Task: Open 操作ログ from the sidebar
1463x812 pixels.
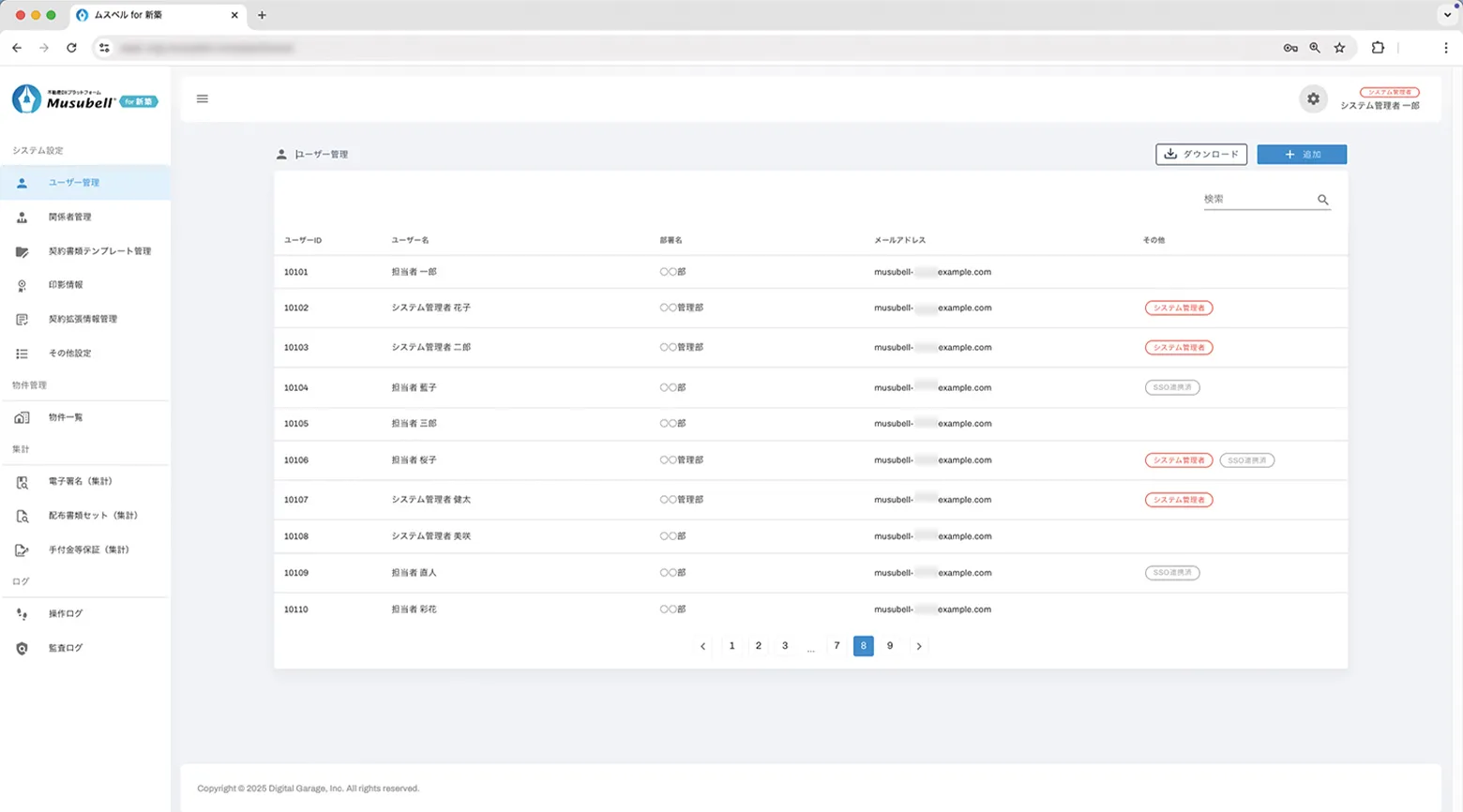Action: (x=66, y=613)
